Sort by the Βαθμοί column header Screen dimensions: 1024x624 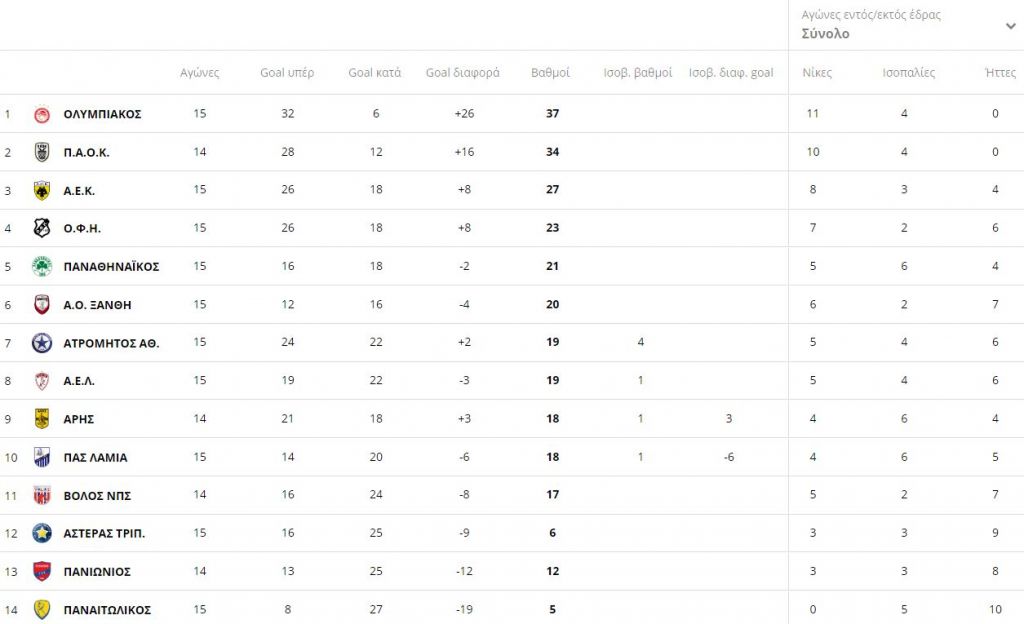[x=550, y=73]
